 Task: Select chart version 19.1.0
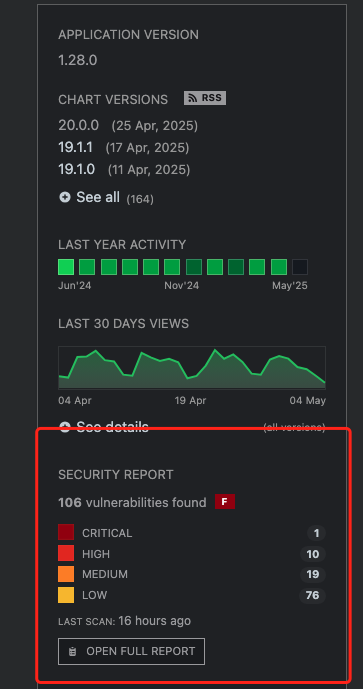[76, 169]
